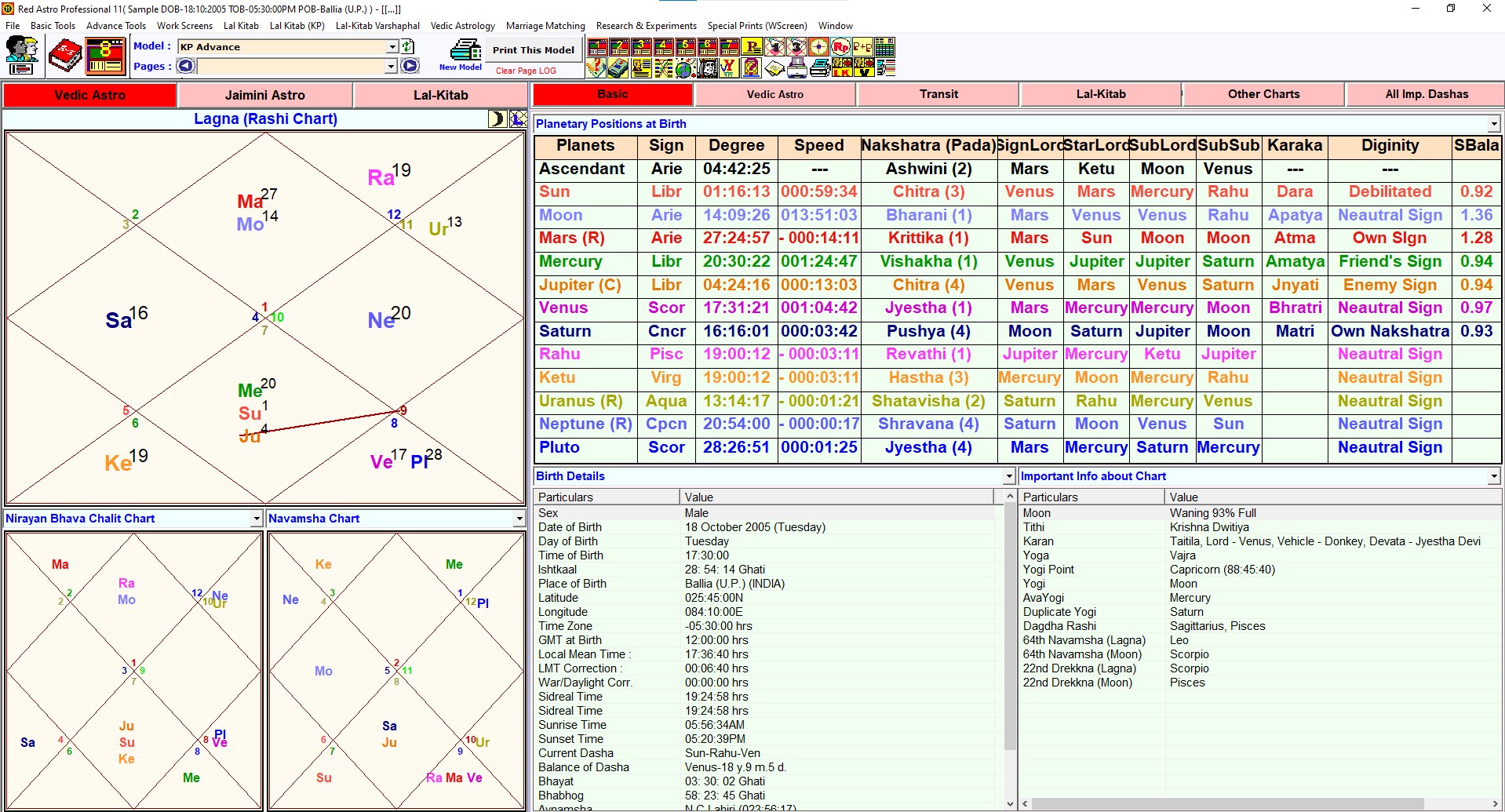This screenshot has width=1505, height=812.
Task: Open the chart icon numbered 3
Action: (796, 47)
